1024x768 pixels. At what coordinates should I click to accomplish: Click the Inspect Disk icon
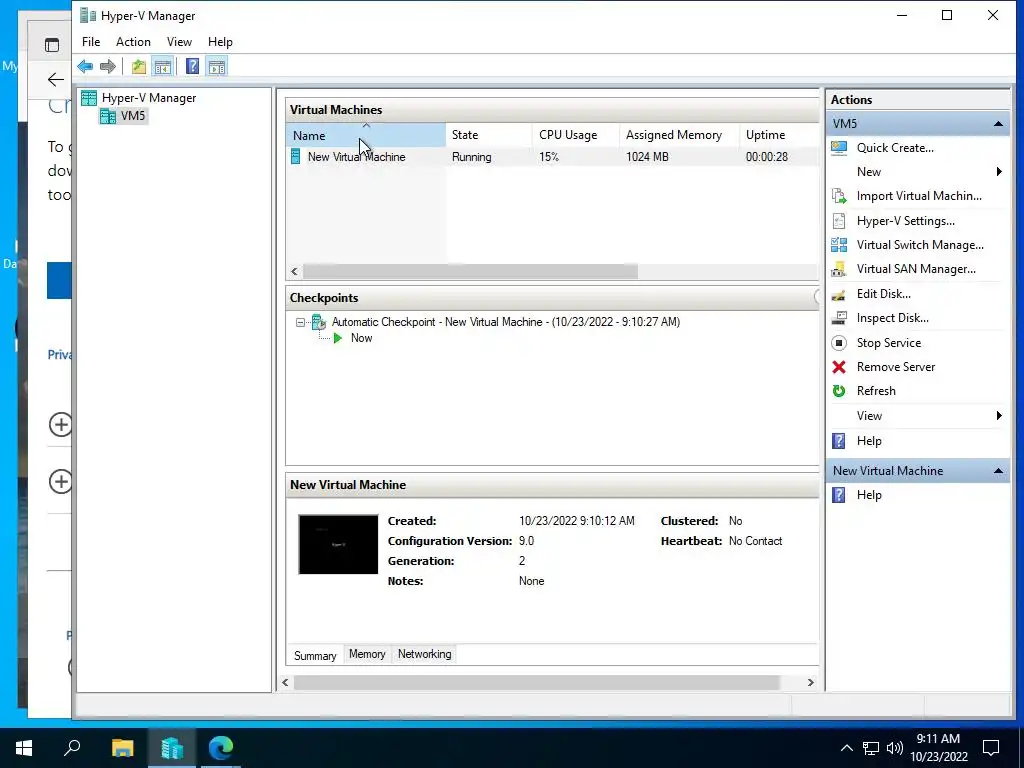839,318
